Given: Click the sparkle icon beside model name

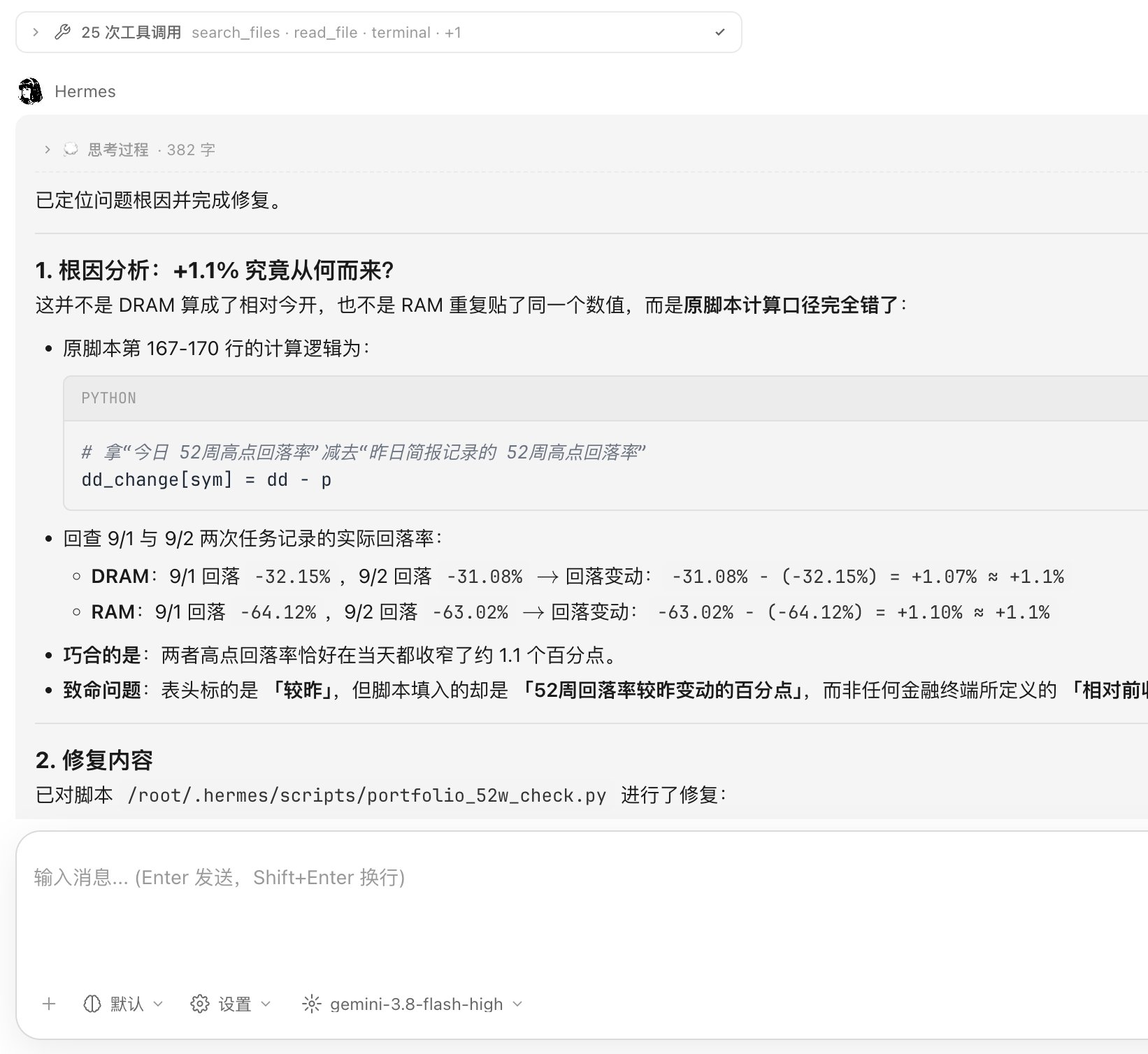Looking at the screenshot, I should click(311, 1004).
